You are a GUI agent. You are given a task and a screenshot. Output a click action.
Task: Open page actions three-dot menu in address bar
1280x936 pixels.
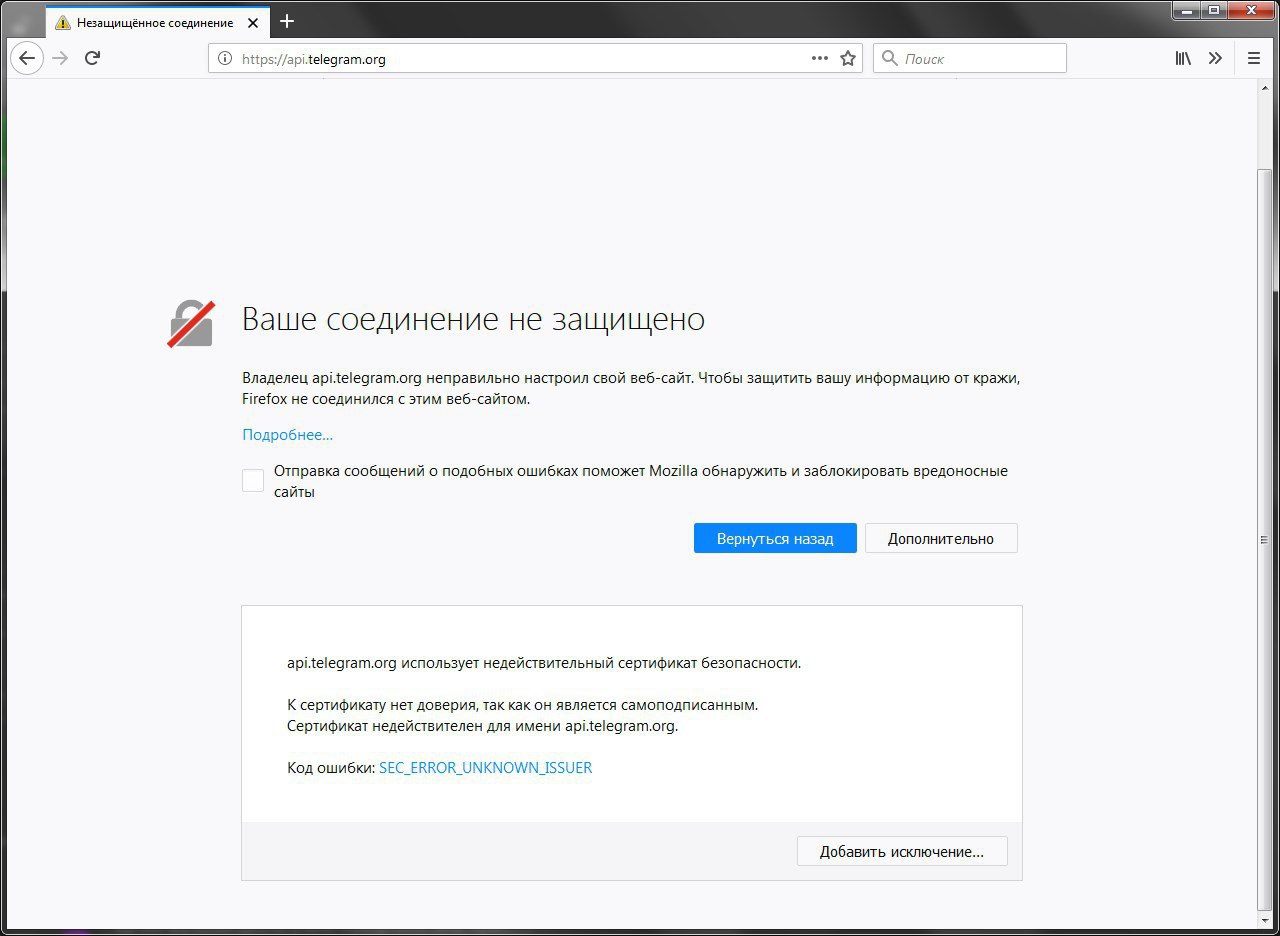[x=820, y=58]
